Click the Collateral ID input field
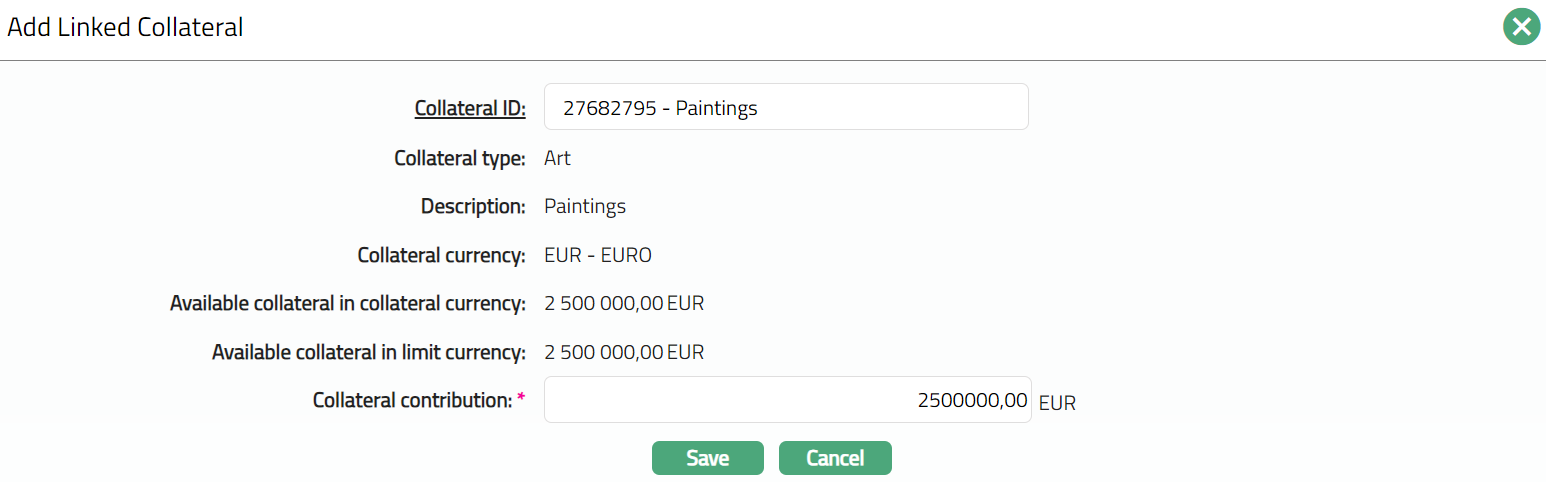The width and height of the screenshot is (1546, 482). click(785, 107)
